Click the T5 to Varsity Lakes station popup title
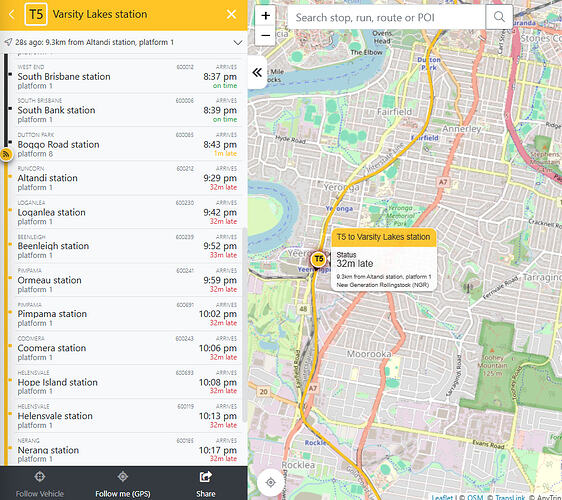This screenshot has width=562, height=500. pos(384,237)
